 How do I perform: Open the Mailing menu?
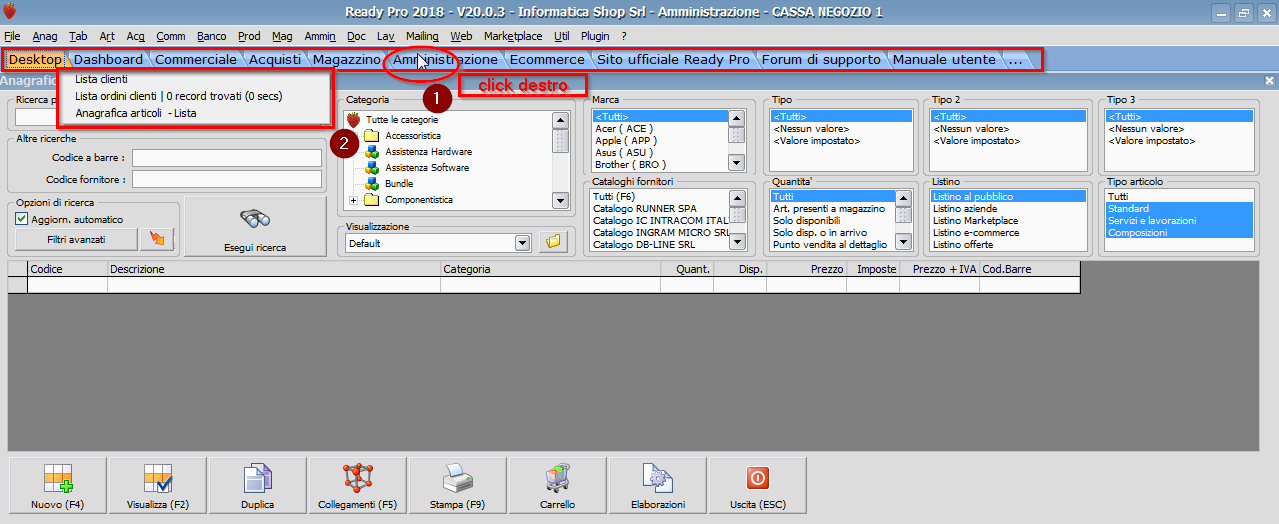click(422, 35)
